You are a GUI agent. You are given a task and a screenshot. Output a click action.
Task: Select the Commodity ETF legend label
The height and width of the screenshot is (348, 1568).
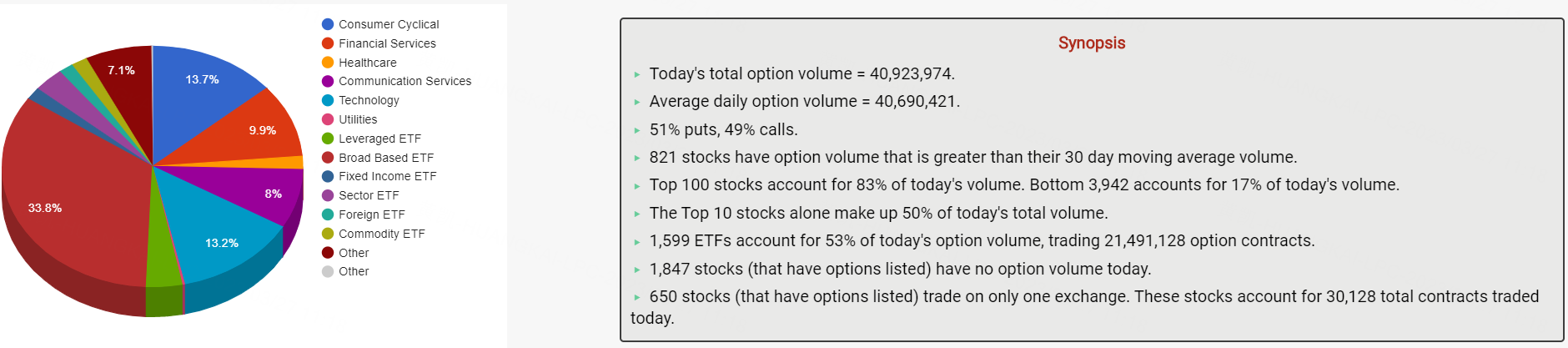pyautogui.click(x=382, y=234)
